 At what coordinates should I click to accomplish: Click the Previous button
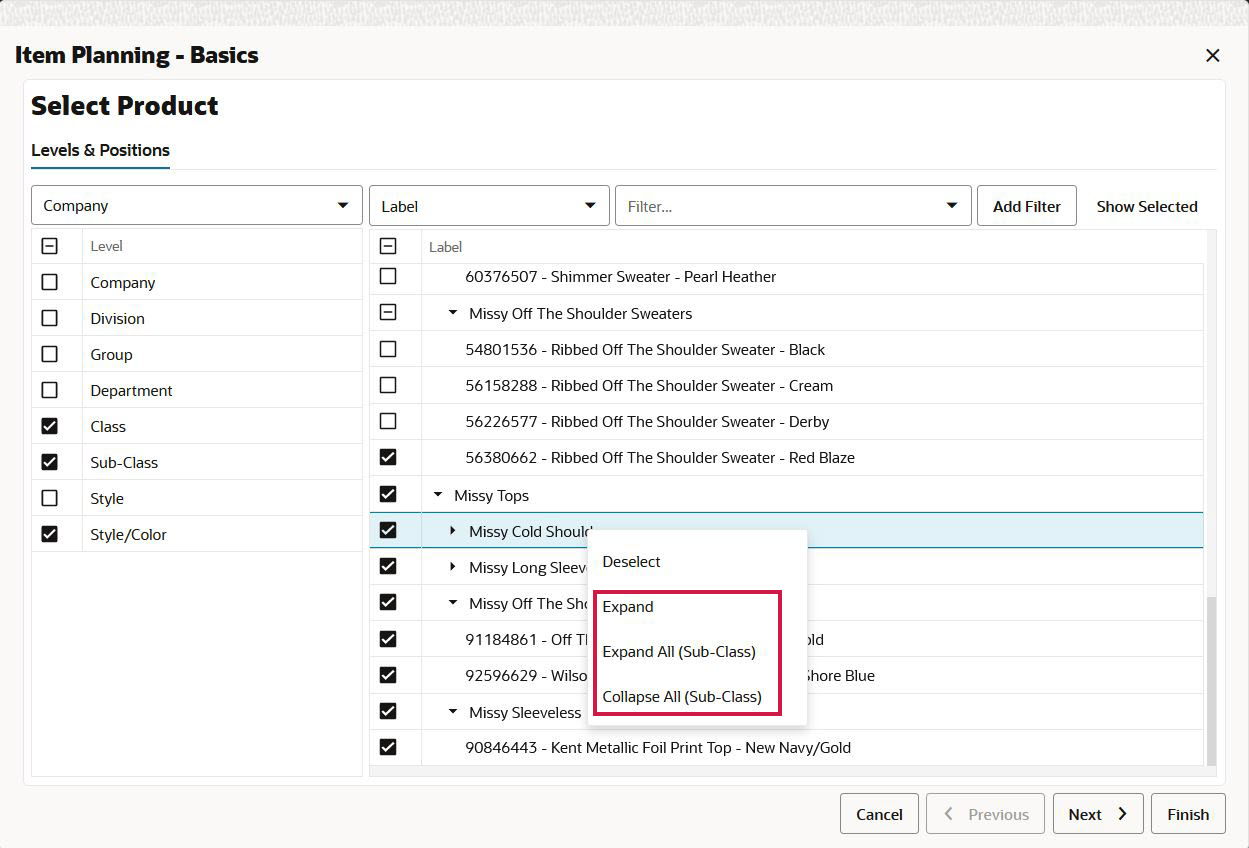point(985,814)
